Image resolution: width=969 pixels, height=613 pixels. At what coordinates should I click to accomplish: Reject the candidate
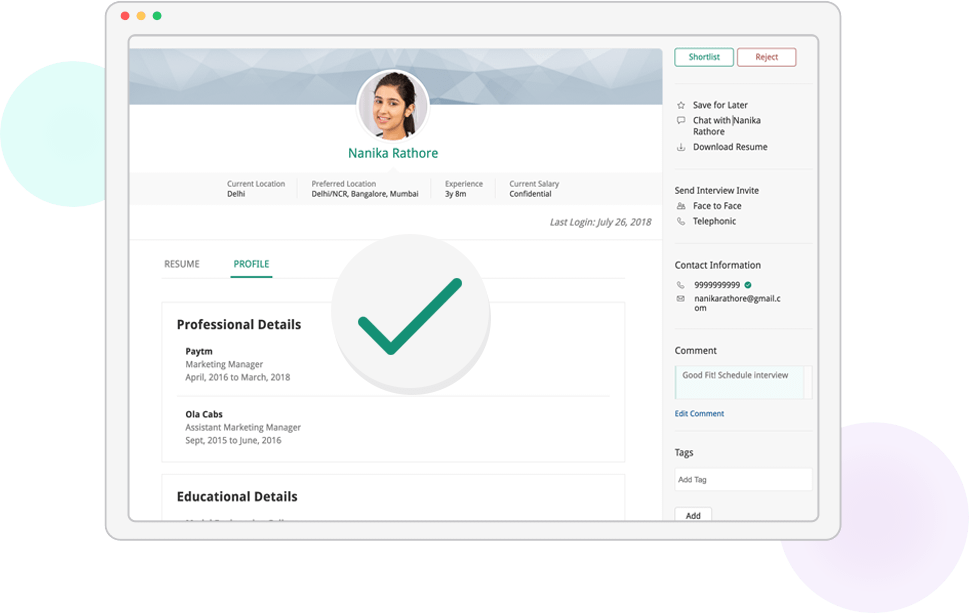click(766, 57)
